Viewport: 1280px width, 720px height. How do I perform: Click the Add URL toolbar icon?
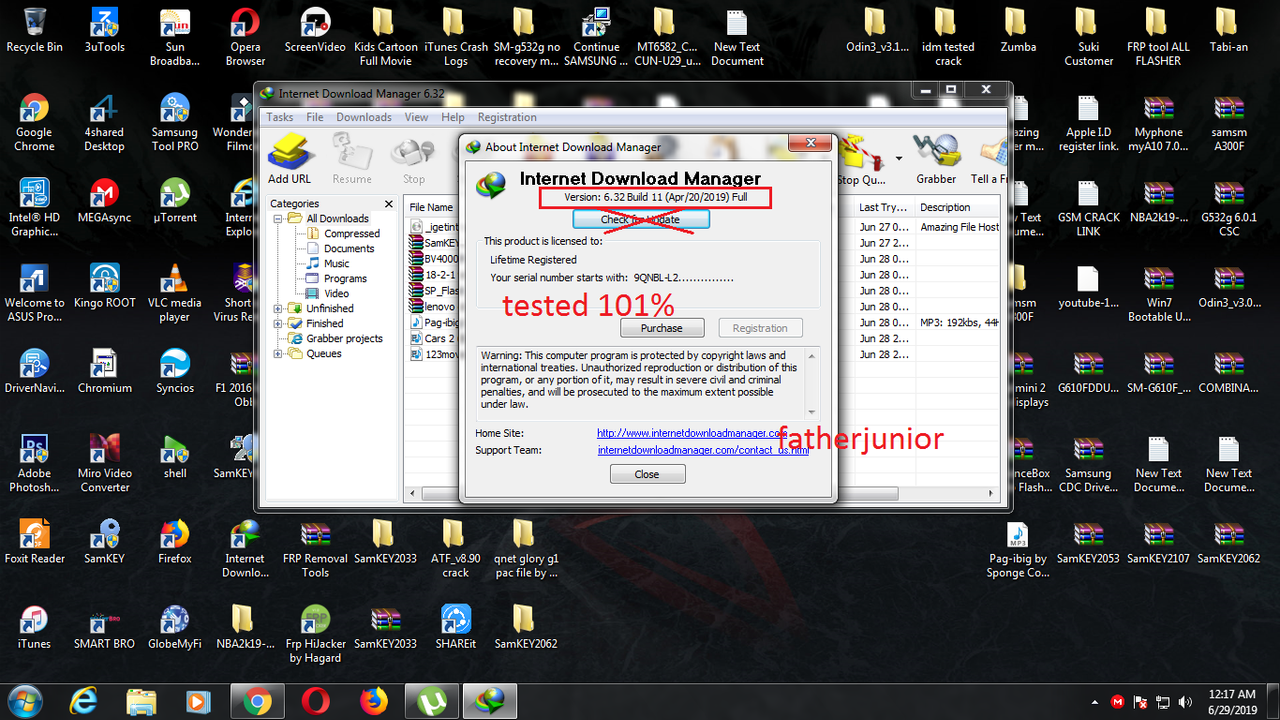[x=290, y=160]
